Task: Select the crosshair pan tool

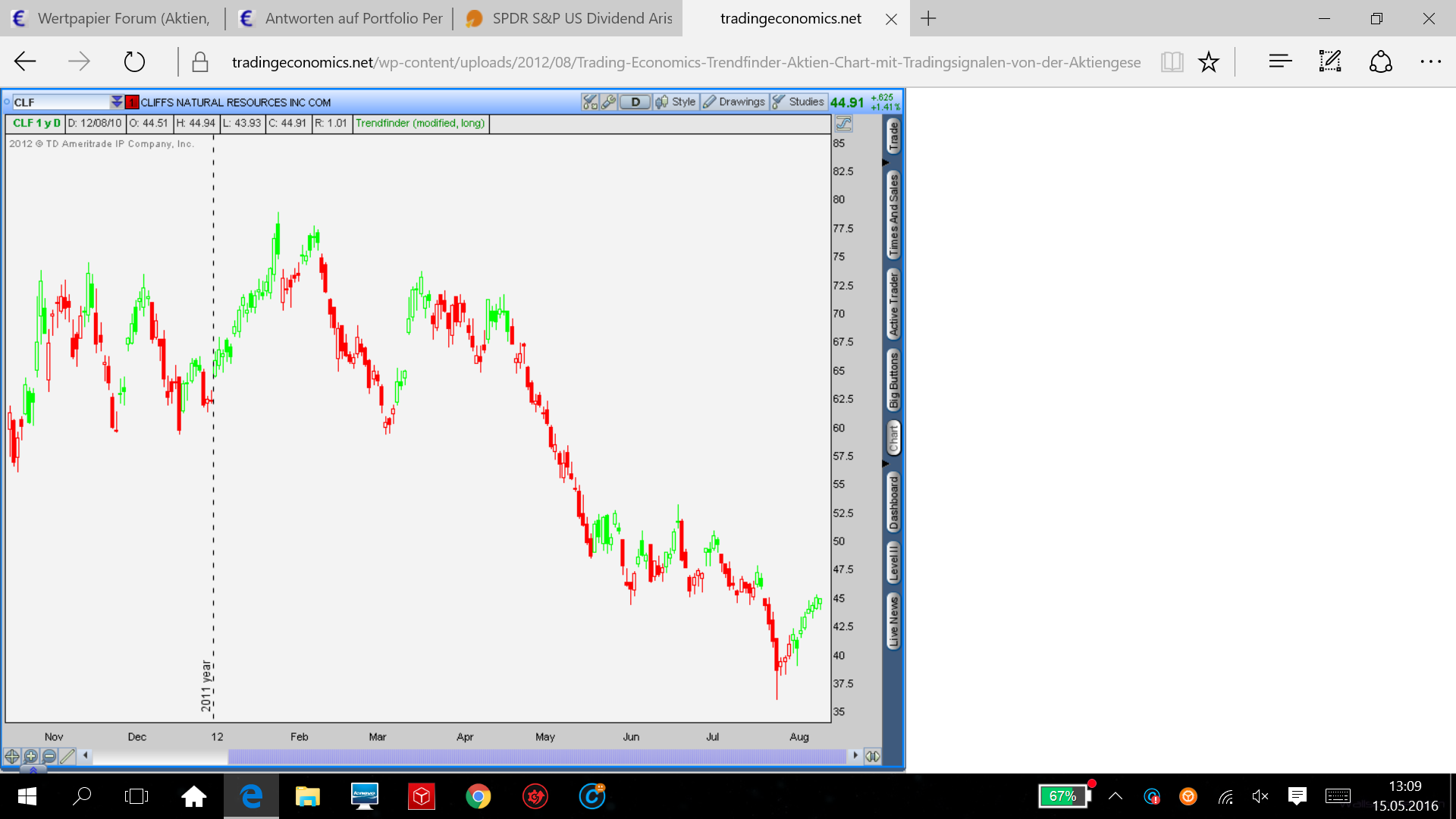Action: tap(12, 756)
